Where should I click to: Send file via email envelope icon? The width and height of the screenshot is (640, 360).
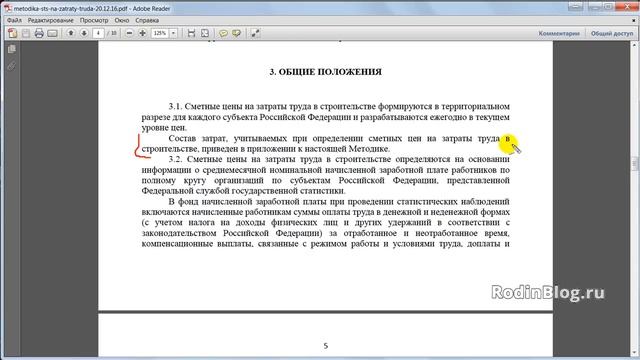tap(52, 33)
